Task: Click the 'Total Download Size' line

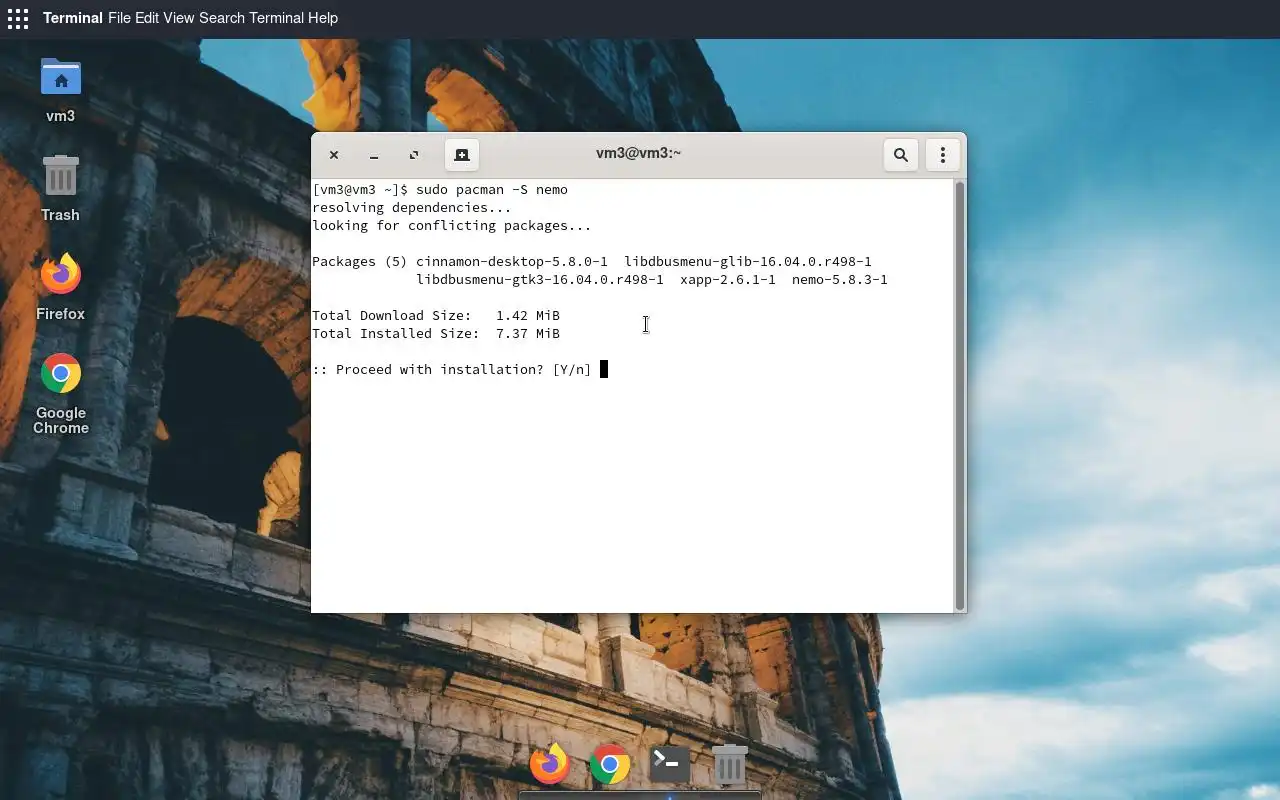Action: tap(436, 315)
